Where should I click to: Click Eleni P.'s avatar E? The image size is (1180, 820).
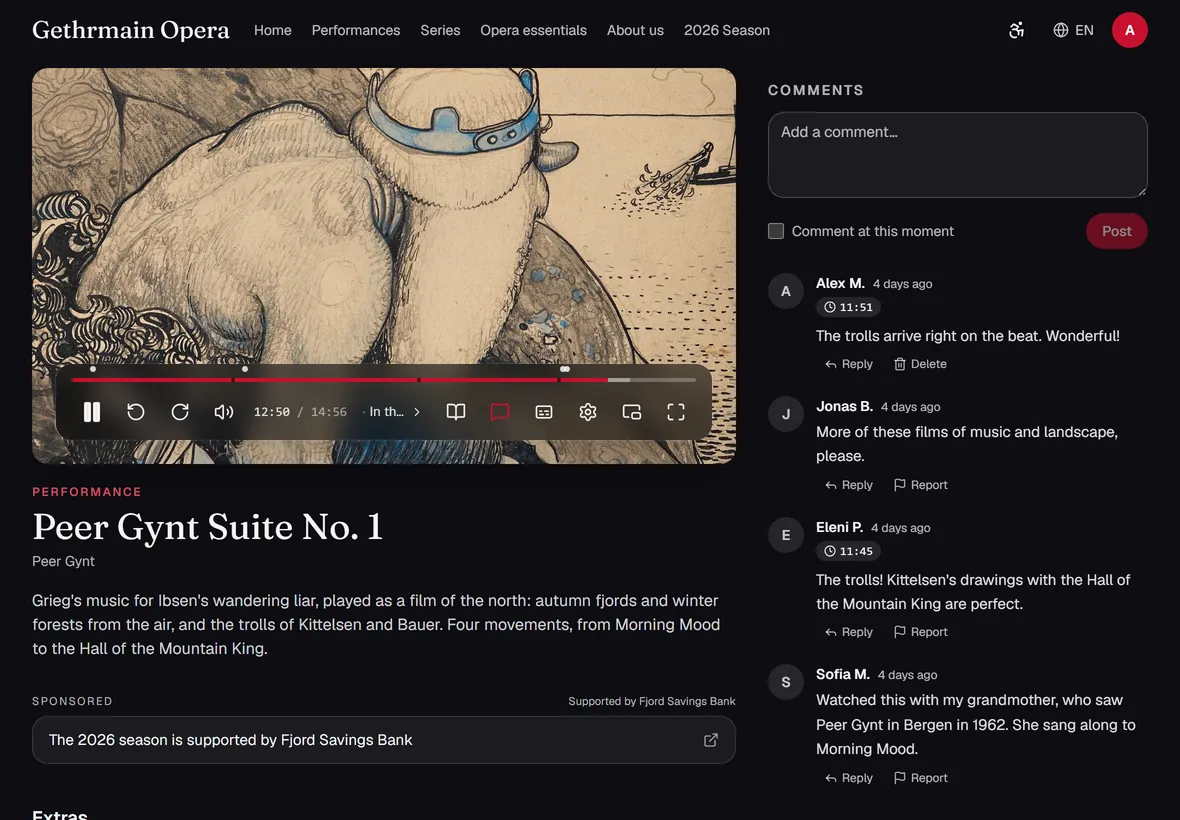pyautogui.click(x=786, y=535)
